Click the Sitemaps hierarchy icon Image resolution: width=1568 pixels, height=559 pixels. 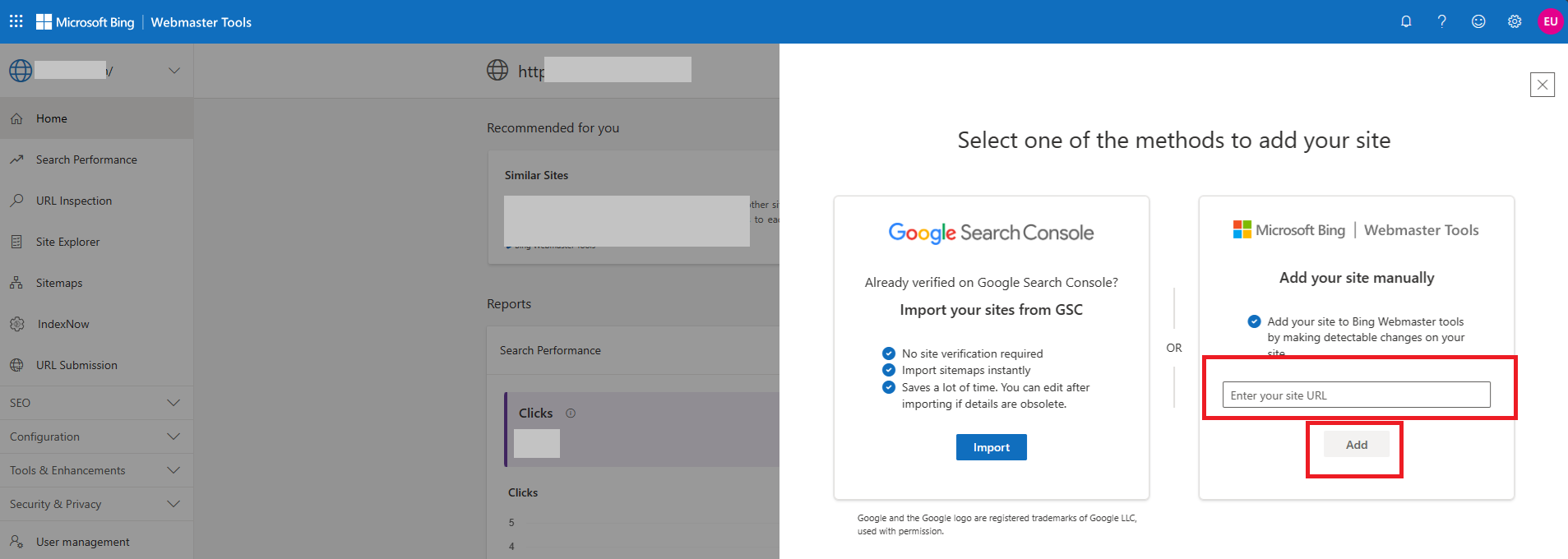point(16,283)
